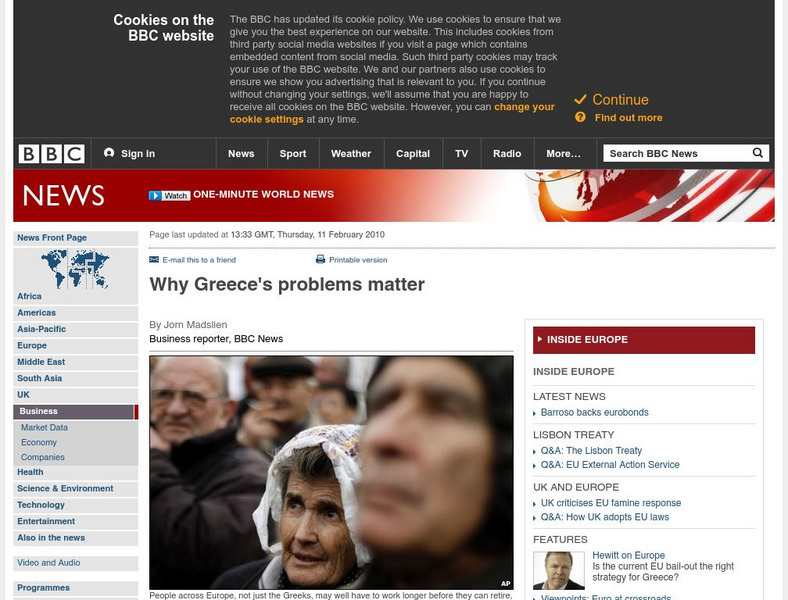Click the BBC logo
Screen dimensions: 788x600
[51, 154]
